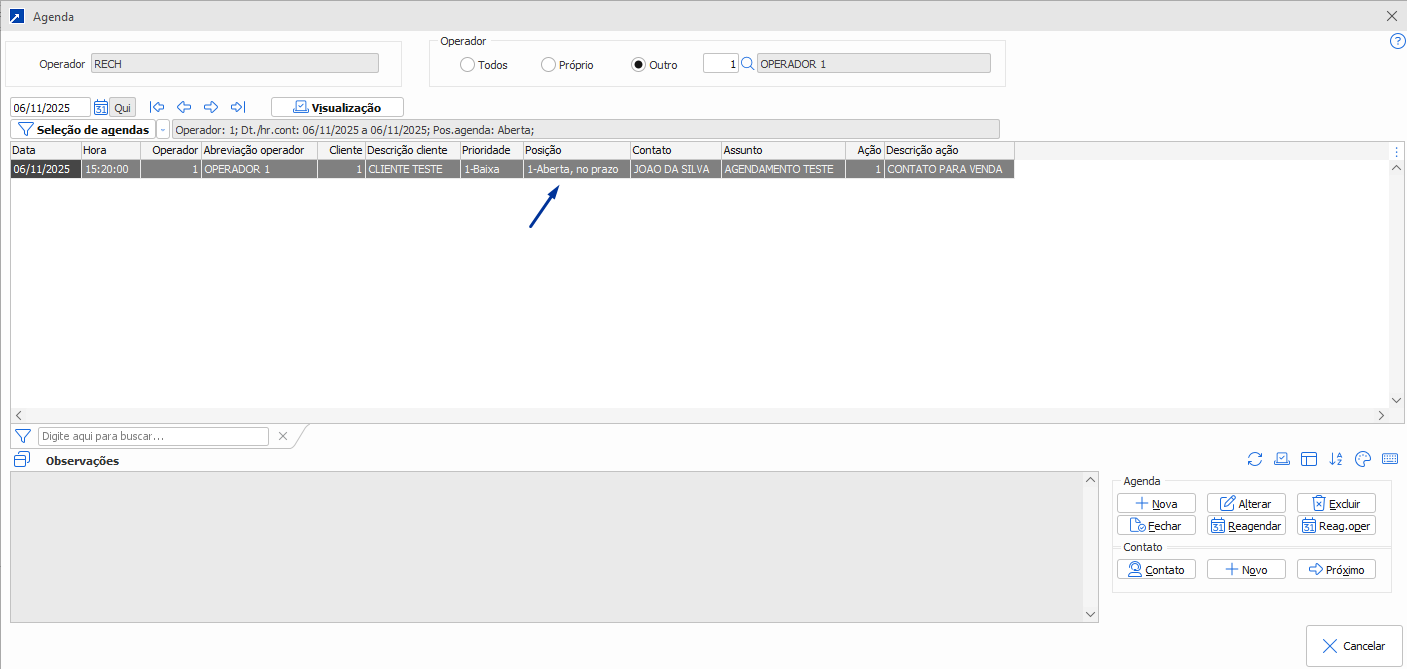Screen dimensions: 1407x669
Task: Click the Contato column header
Action: (x=676, y=150)
